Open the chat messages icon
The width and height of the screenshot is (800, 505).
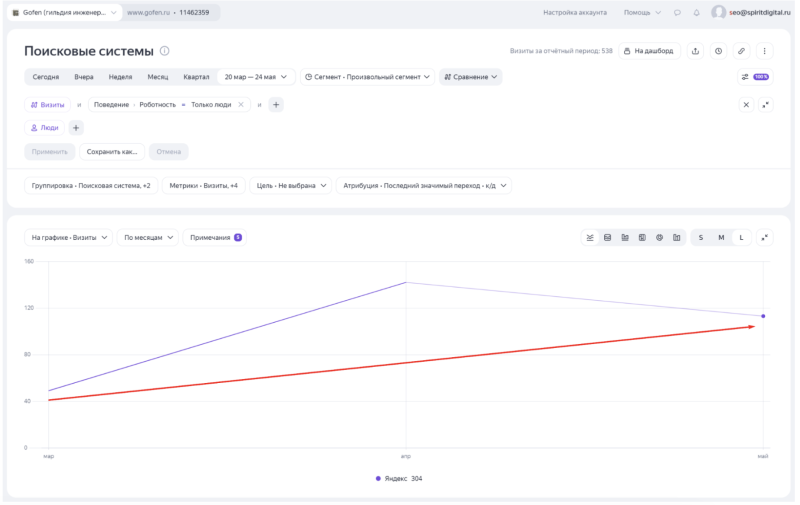(x=677, y=13)
